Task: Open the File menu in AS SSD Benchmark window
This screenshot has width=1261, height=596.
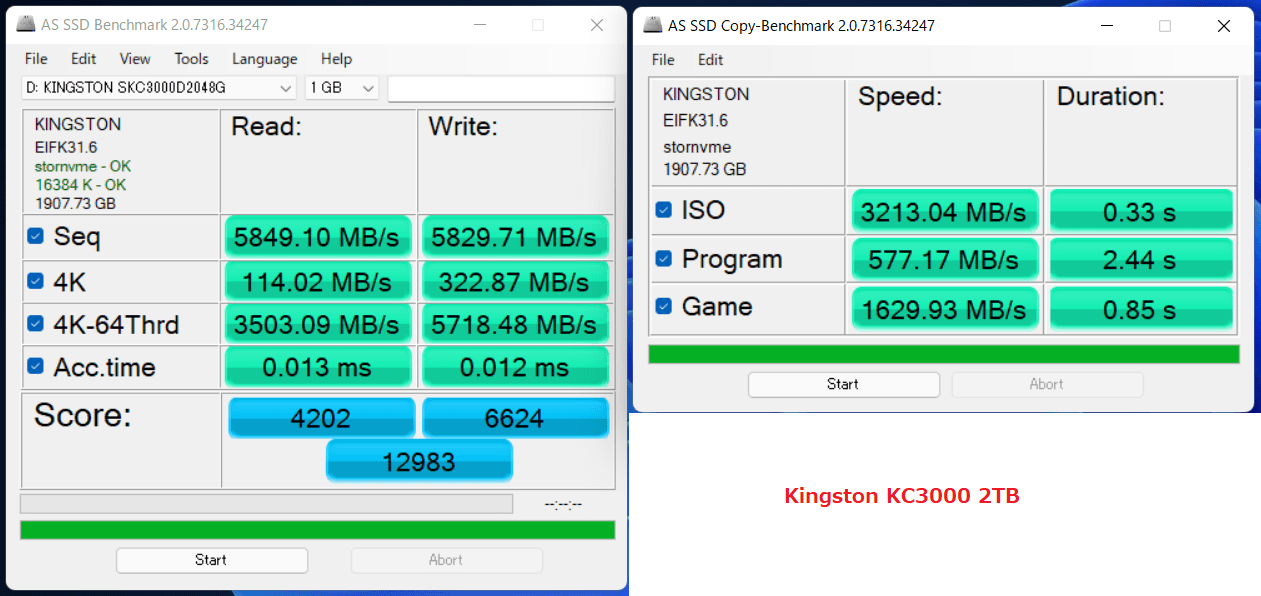Action: (36, 59)
